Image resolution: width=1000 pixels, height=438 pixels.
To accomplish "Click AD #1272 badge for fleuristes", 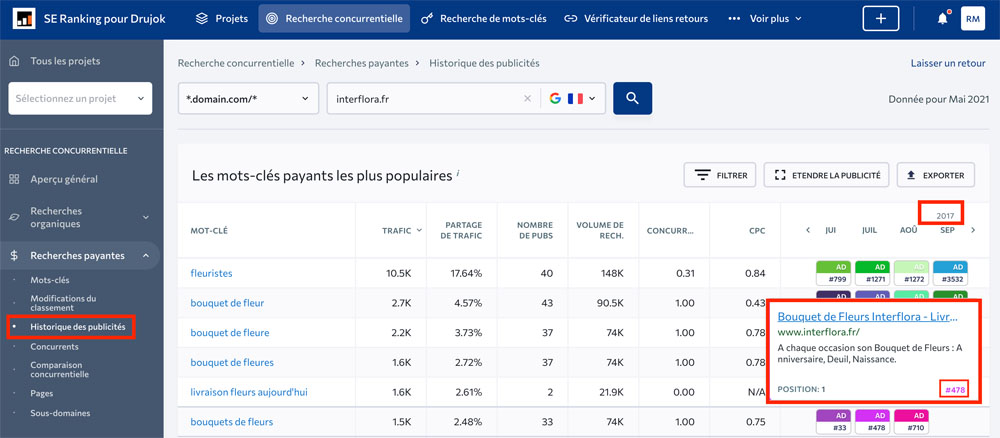I will tap(911, 273).
